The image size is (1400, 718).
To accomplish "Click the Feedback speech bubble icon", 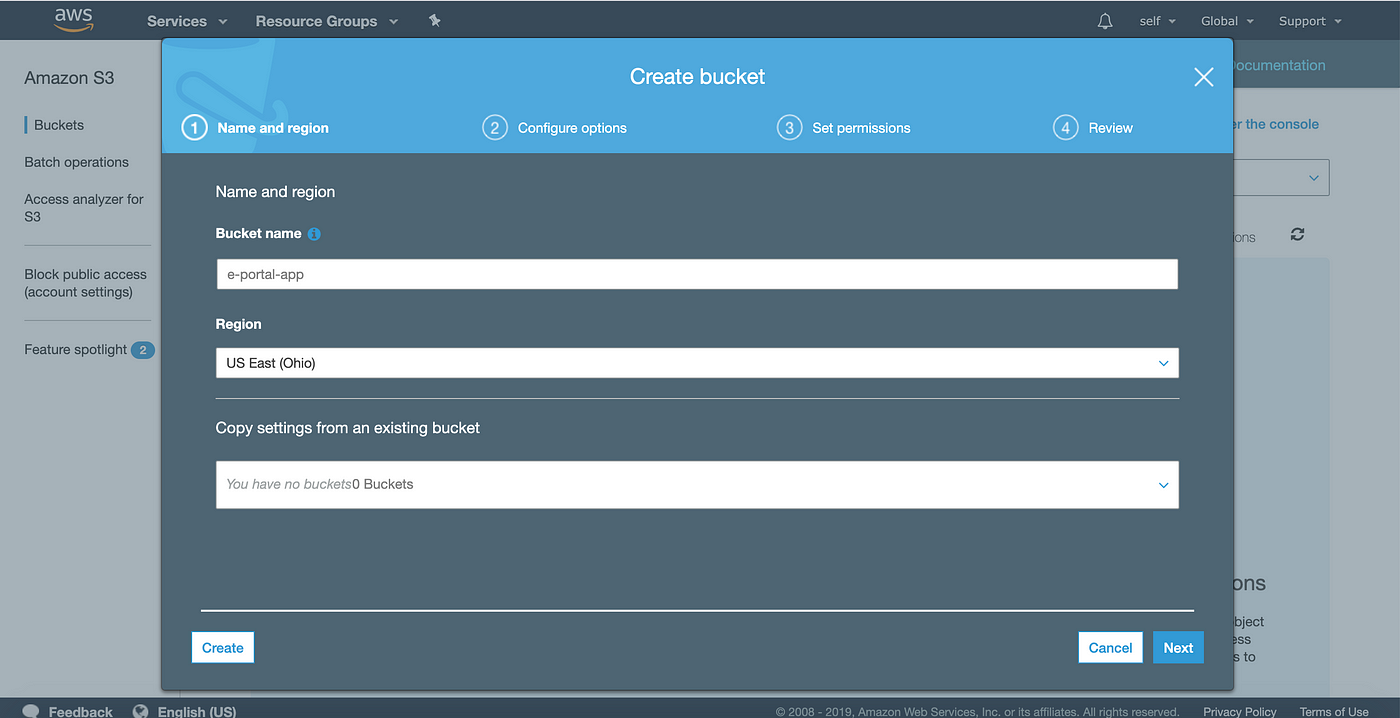I will (x=31, y=711).
